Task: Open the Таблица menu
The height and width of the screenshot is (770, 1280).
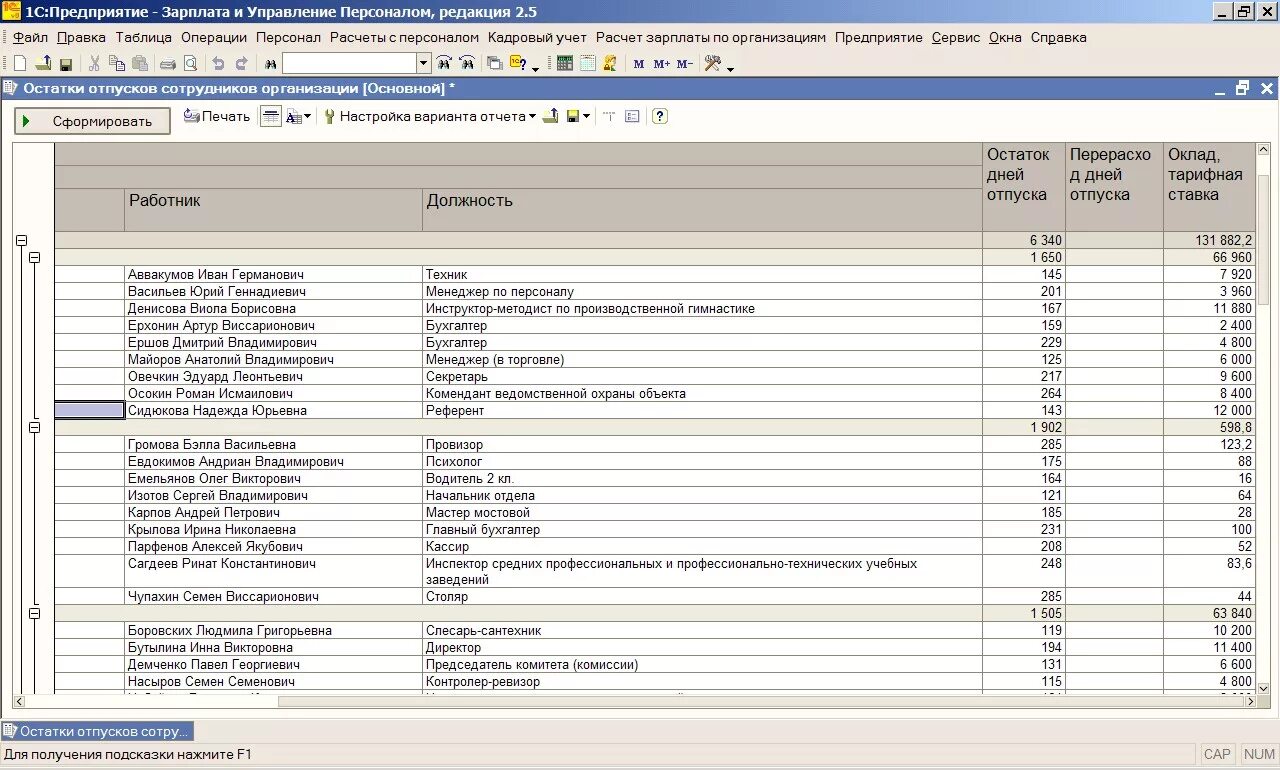Action: click(x=143, y=37)
